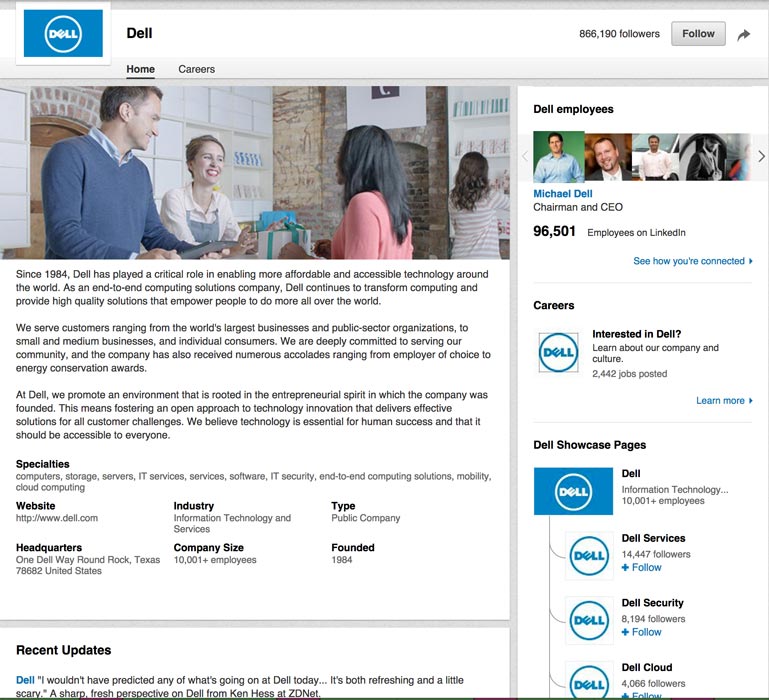Click the Dell company name in the header
The image size is (769, 700).
tap(139, 33)
